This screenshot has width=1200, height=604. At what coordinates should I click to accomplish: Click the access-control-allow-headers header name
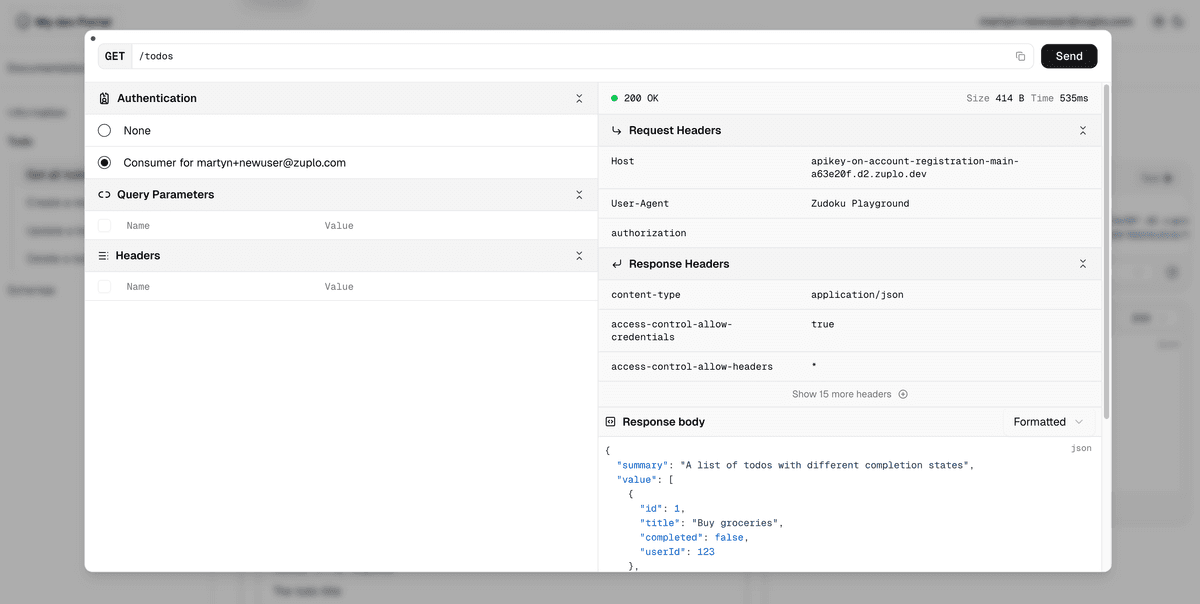[692, 367]
